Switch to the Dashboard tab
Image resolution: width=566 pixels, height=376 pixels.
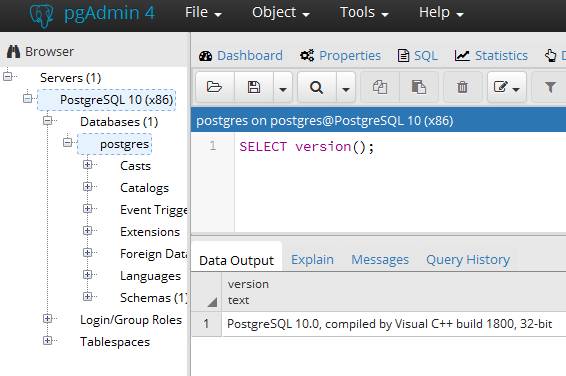click(241, 56)
